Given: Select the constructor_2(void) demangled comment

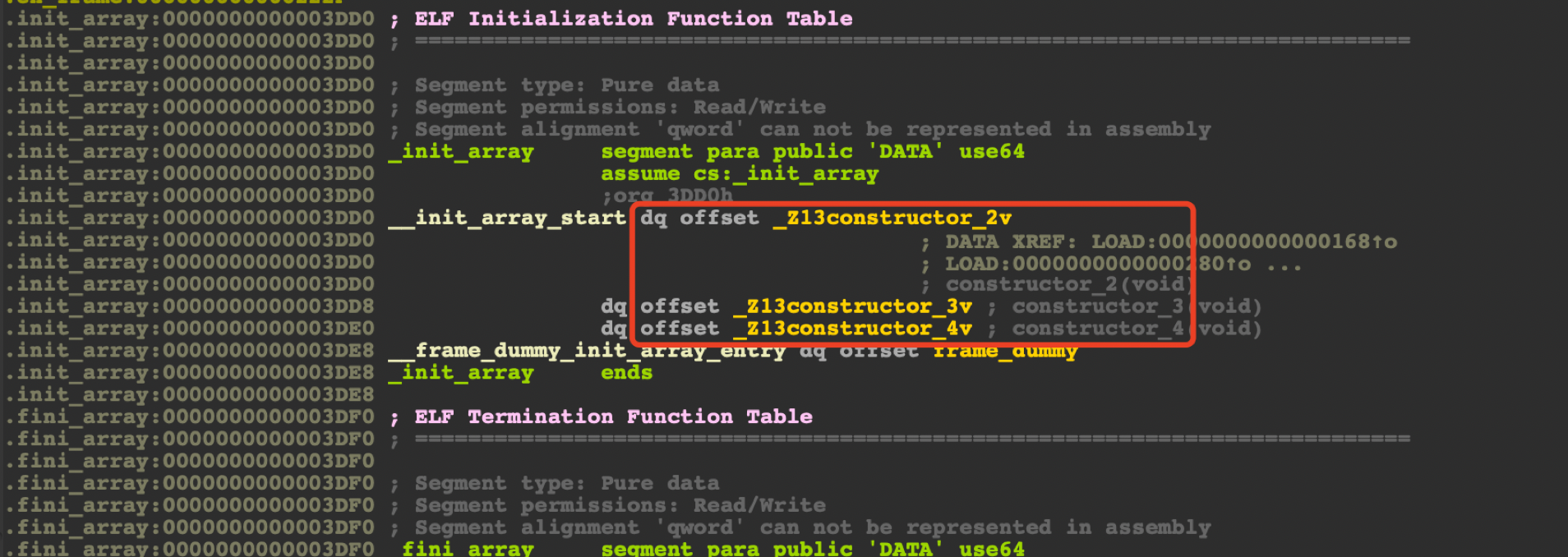Looking at the screenshot, I should [1069, 284].
